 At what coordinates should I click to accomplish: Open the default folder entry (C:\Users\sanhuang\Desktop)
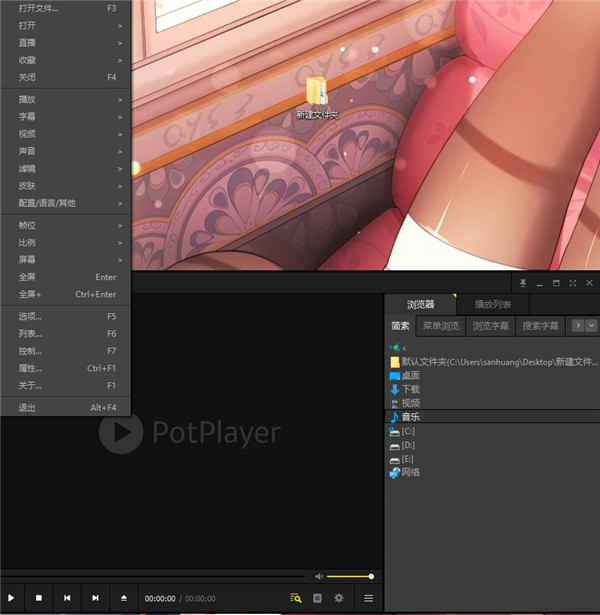click(494, 362)
